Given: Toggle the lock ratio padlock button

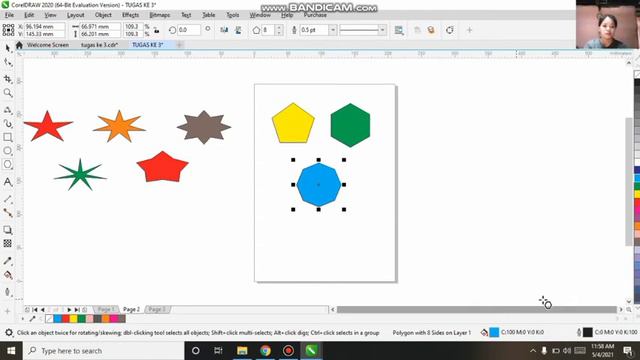Looking at the screenshot, I should 157,30.
